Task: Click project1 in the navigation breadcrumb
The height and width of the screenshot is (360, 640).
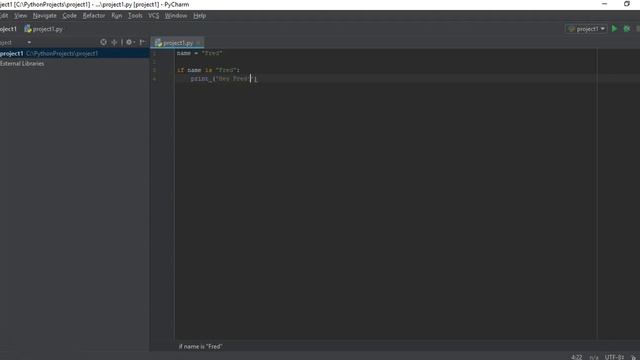Action: coord(8,29)
